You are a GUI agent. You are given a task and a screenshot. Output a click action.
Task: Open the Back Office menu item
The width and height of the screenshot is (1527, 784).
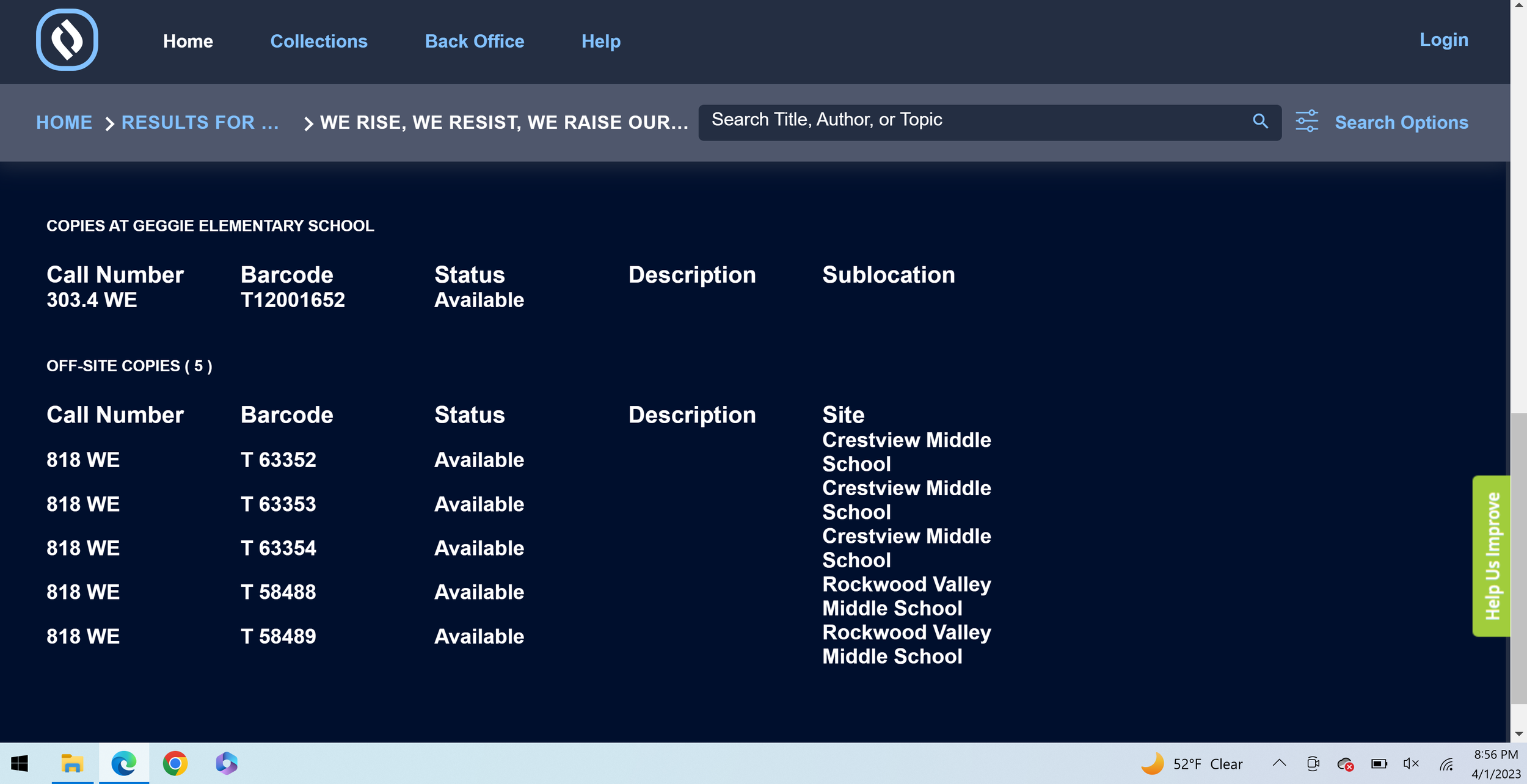pos(474,42)
